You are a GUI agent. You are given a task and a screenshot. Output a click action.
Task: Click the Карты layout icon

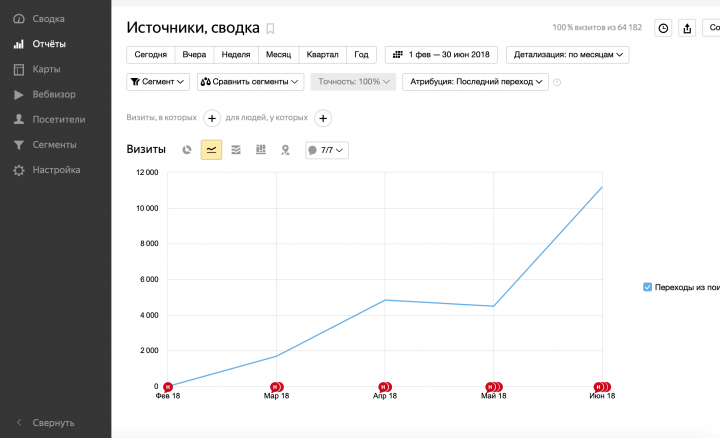19,69
